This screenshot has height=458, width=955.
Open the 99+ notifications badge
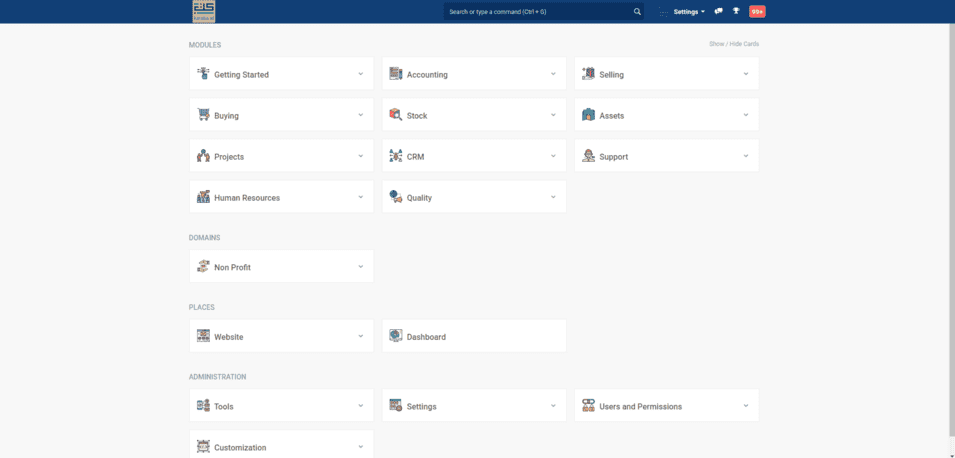click(757, 12)
